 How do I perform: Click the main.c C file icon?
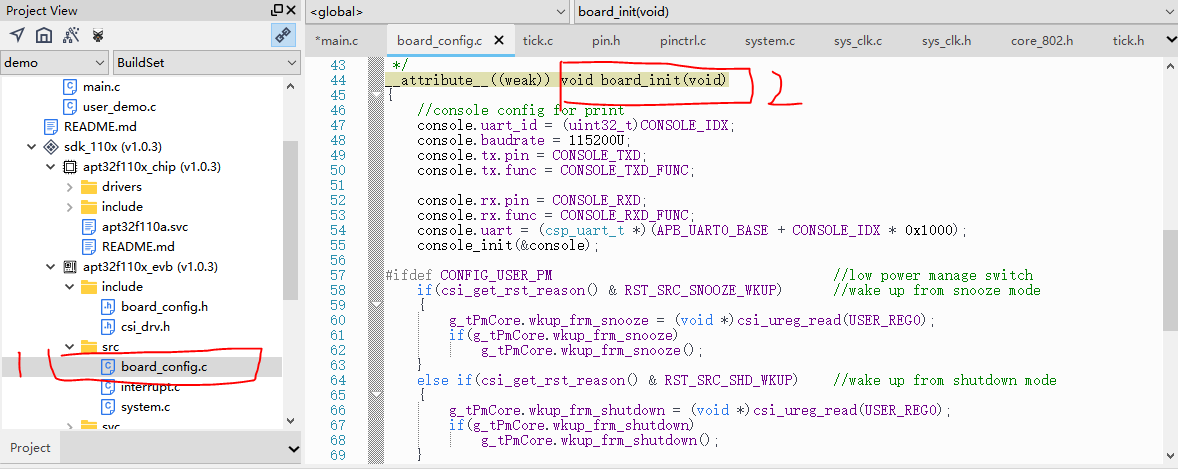[x=70, y=87]
